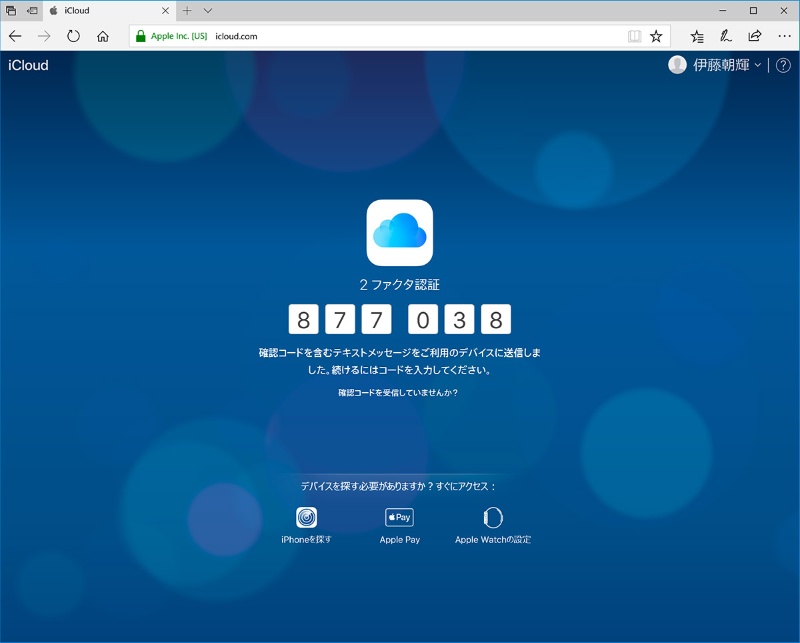The image size is (800, 643).
Task: Open tabs set aside icon
Action: pyautogui.click(x=11, y=10)
